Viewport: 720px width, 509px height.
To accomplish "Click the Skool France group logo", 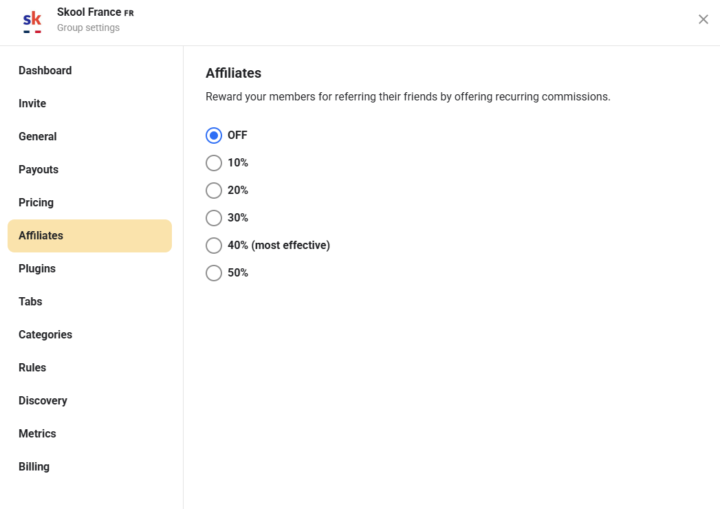I will (32, 21).
